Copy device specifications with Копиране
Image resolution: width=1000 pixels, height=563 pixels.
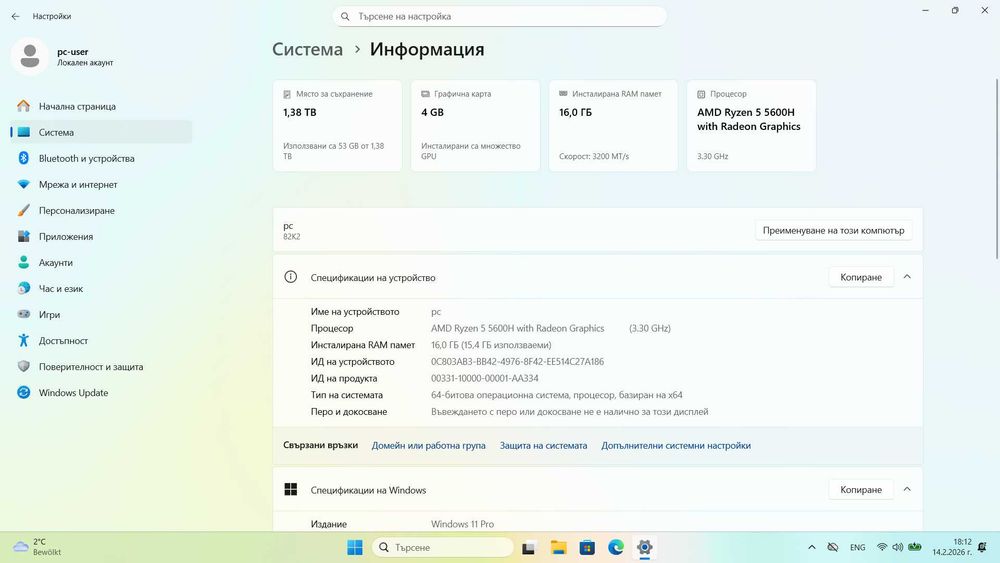tap(861, 277)
